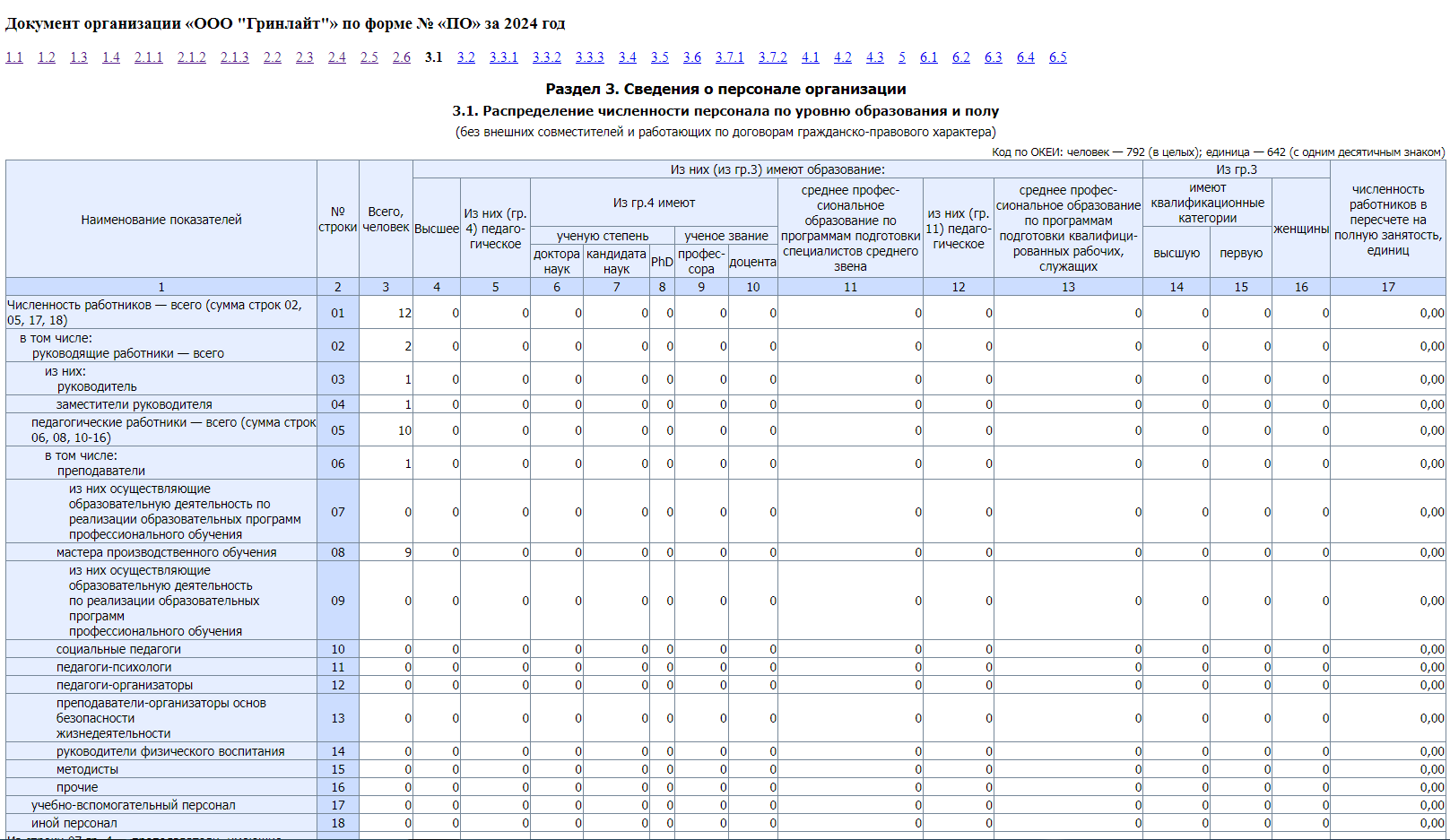Open section link 6.4
The height and width of the screenshot is (840, 1450).
[1026, 57]
